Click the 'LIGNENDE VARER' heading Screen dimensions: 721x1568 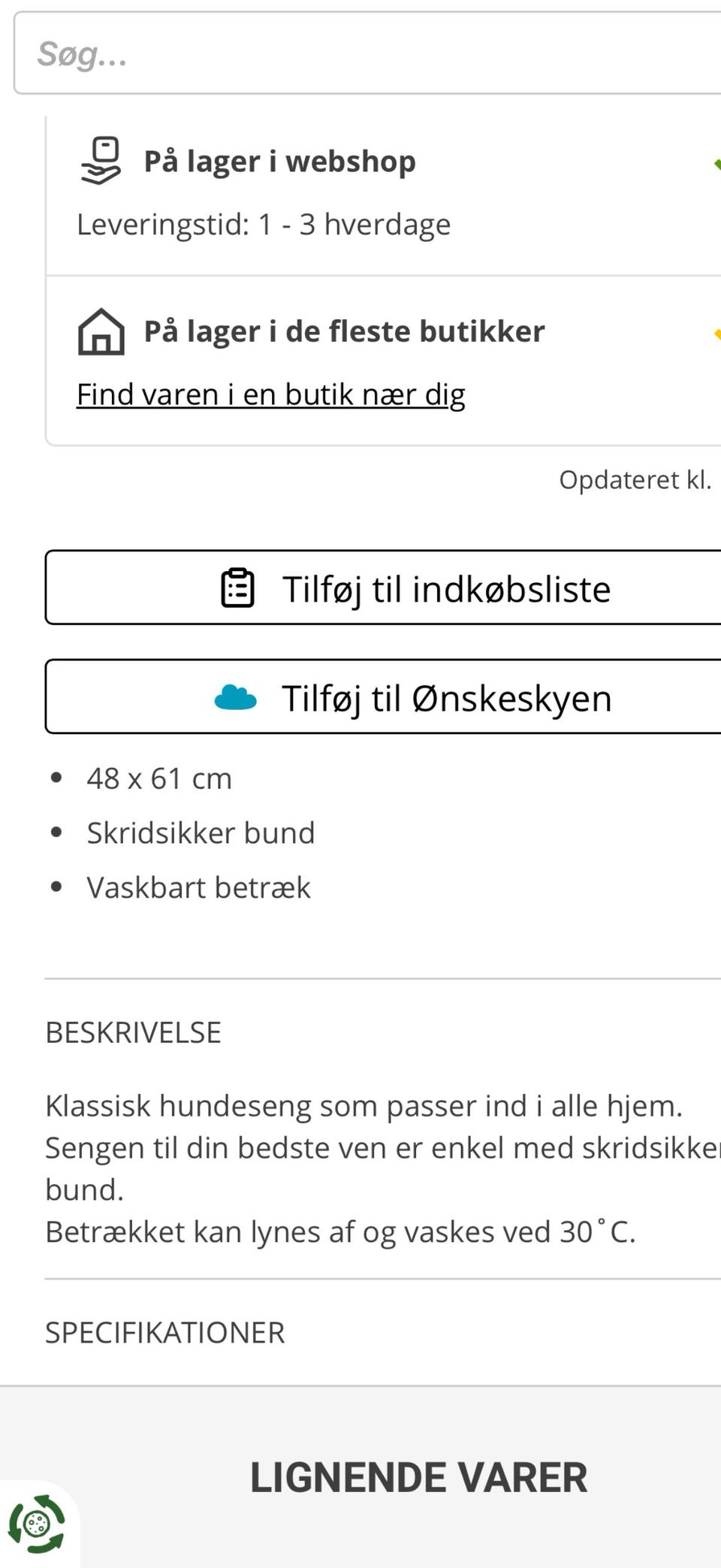coord(418,1478)
